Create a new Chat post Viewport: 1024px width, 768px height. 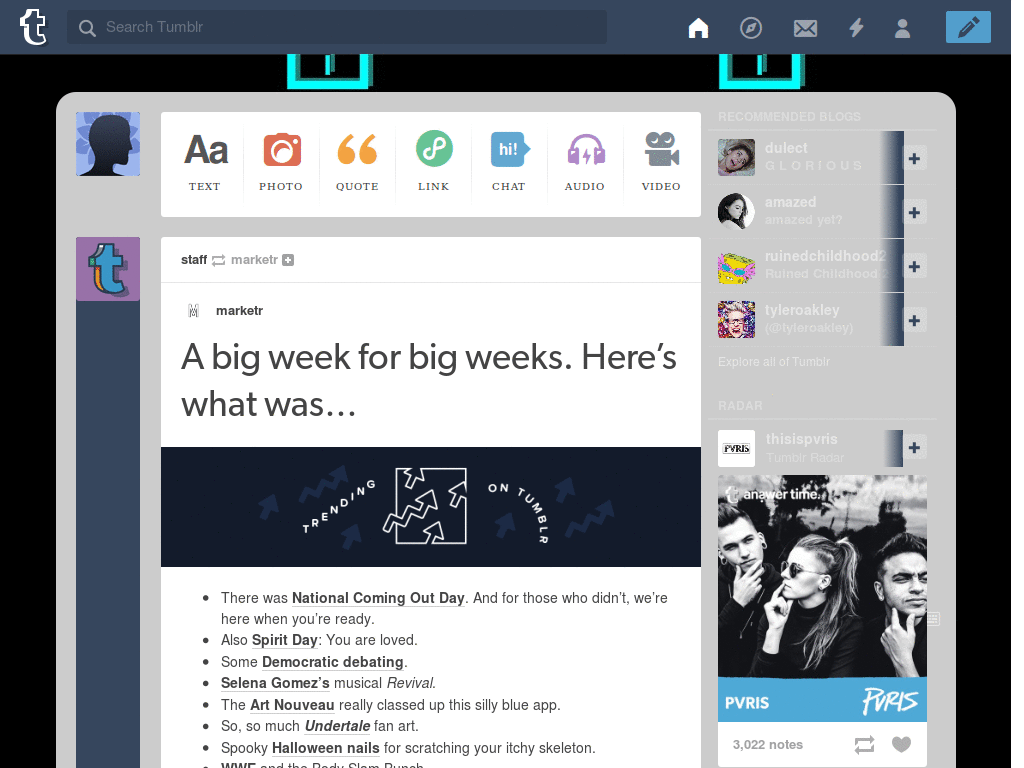[x=509, y=162]
